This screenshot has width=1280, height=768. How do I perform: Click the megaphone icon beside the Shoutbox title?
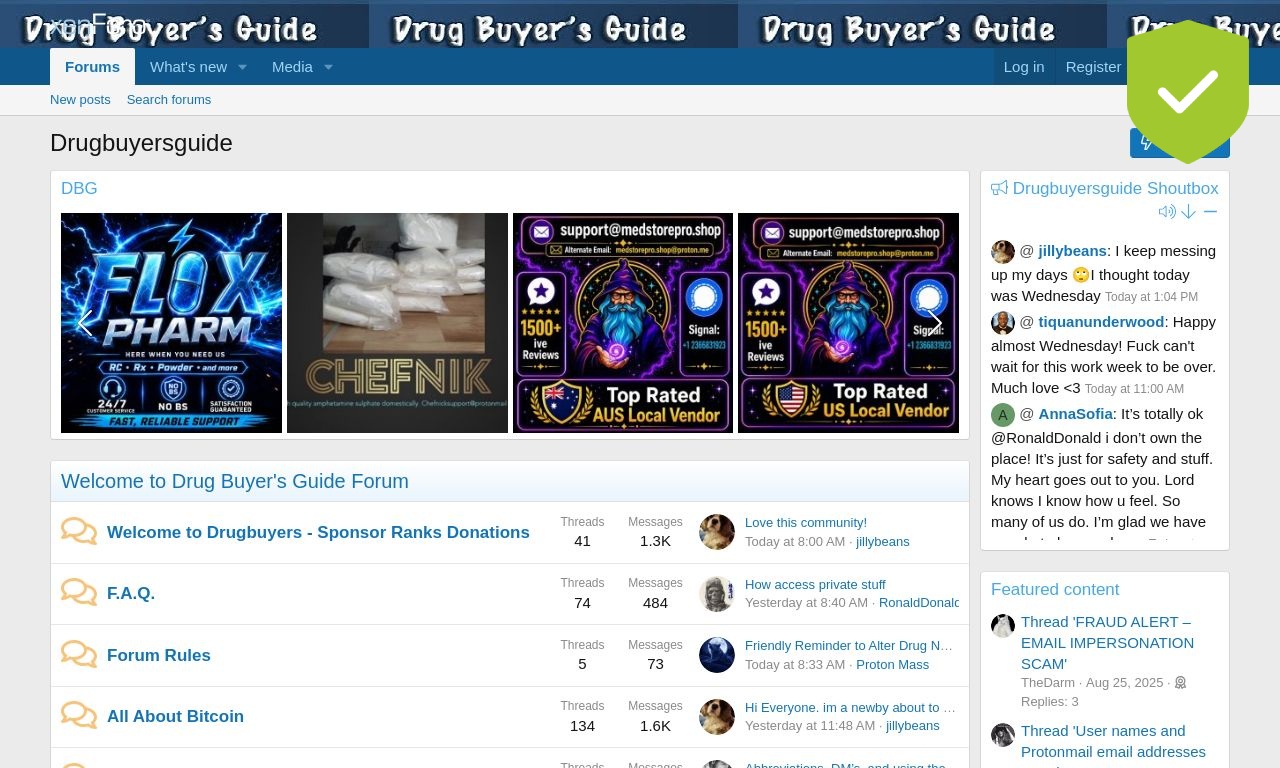[x=999, y=188]
